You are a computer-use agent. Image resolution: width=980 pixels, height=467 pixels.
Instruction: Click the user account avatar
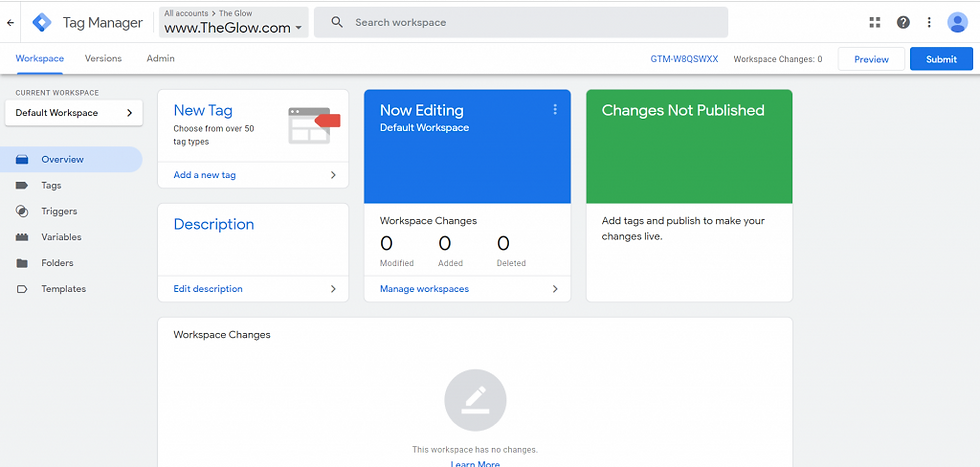coord(957,23)
